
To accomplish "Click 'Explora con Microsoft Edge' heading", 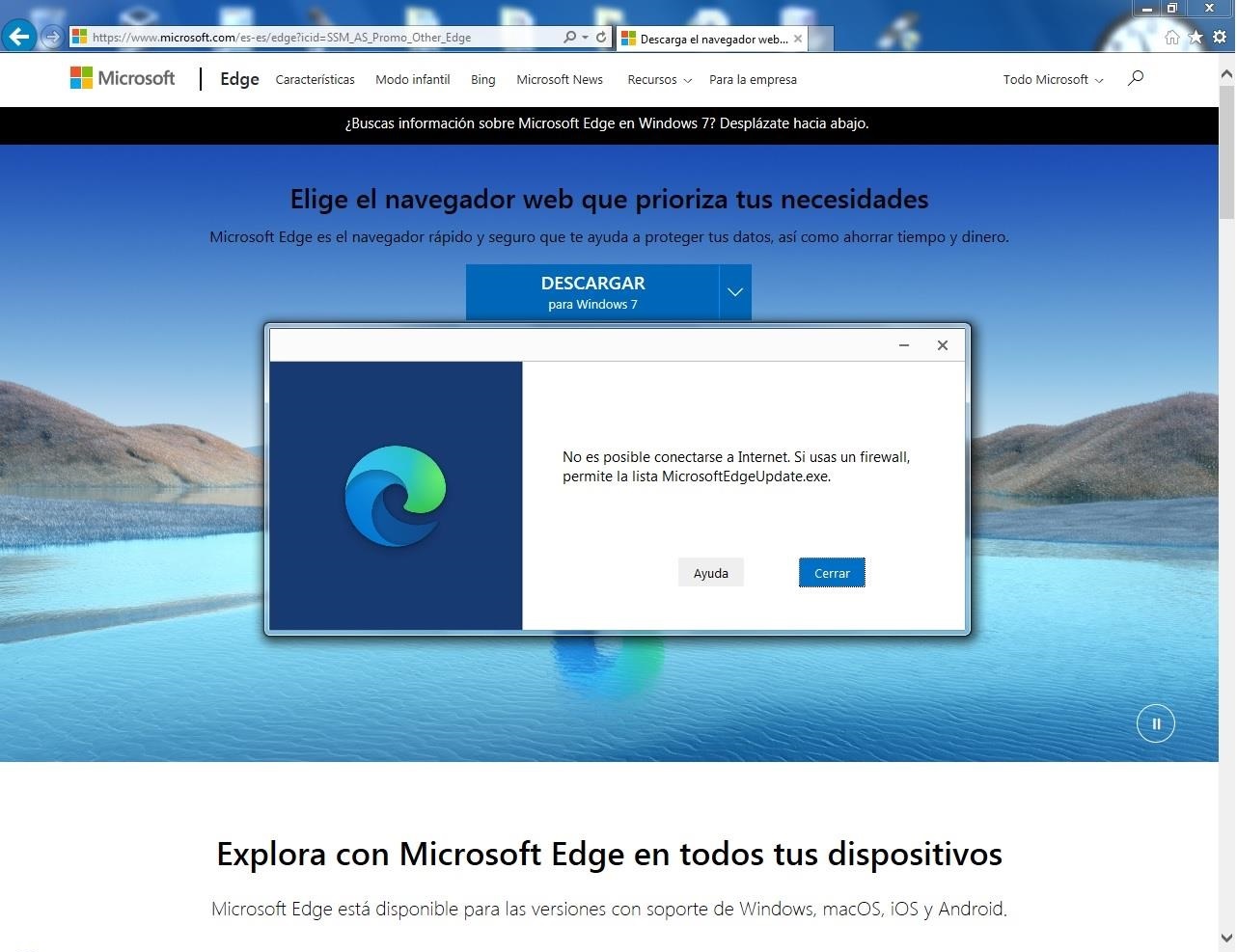I will [609, 855].
